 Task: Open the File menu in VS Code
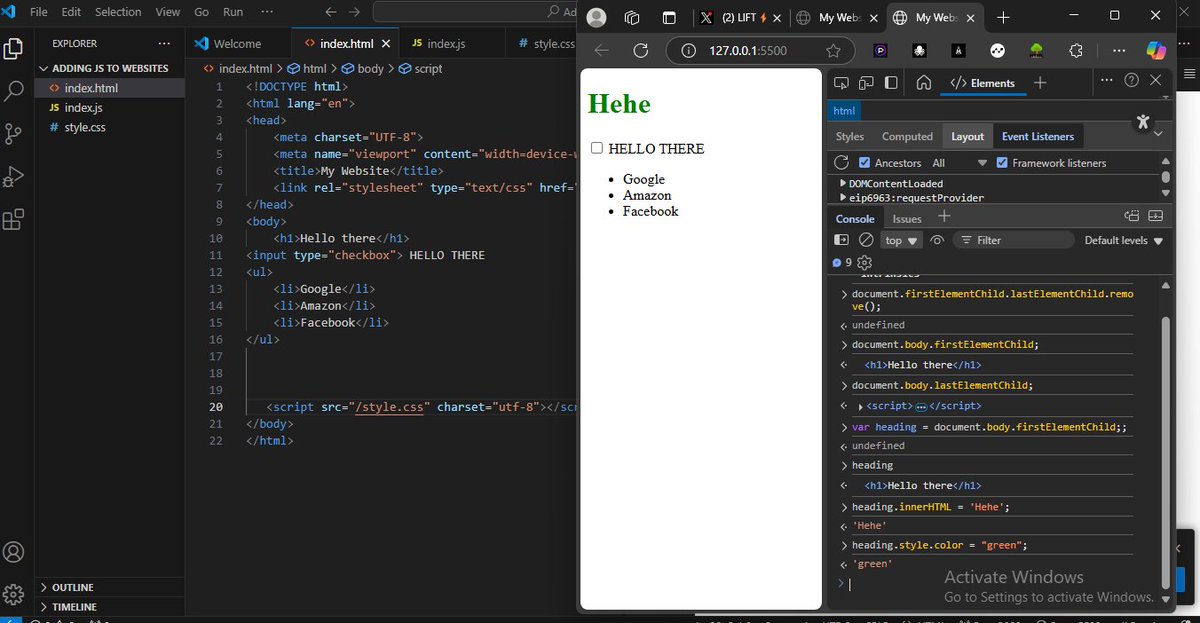tap(39, 12)
